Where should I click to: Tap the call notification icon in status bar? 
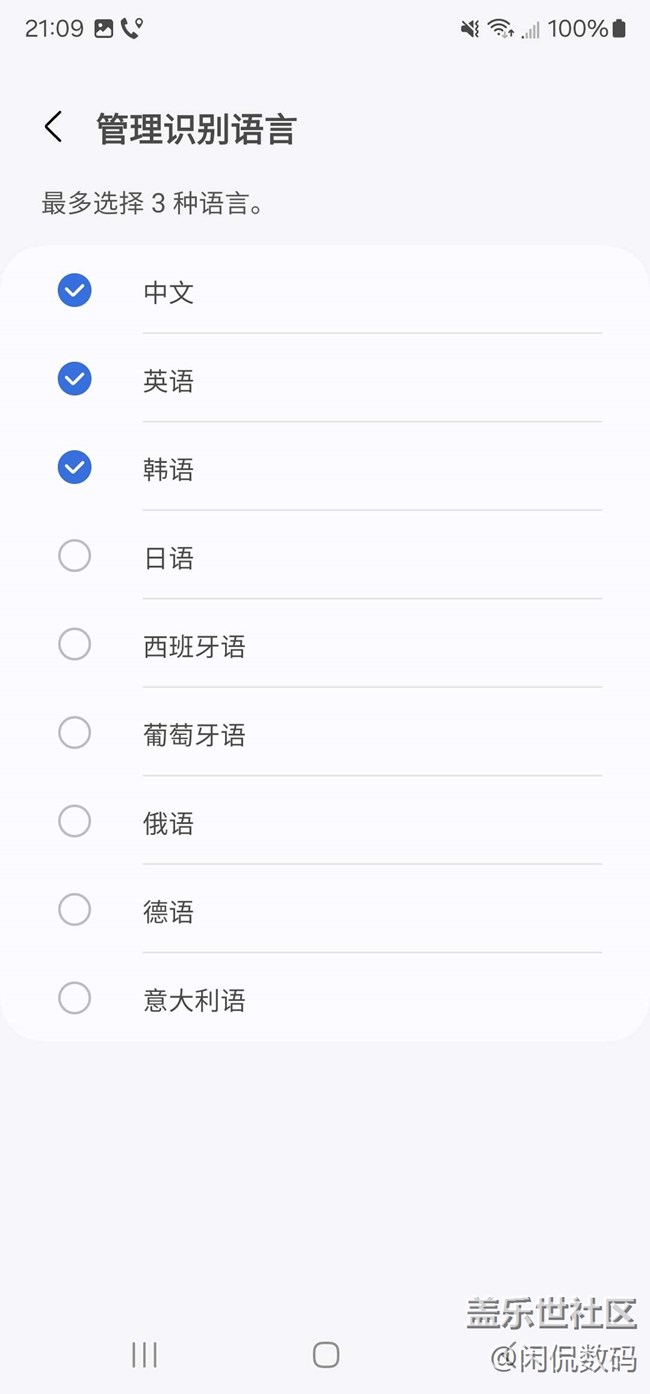[132, 29]
